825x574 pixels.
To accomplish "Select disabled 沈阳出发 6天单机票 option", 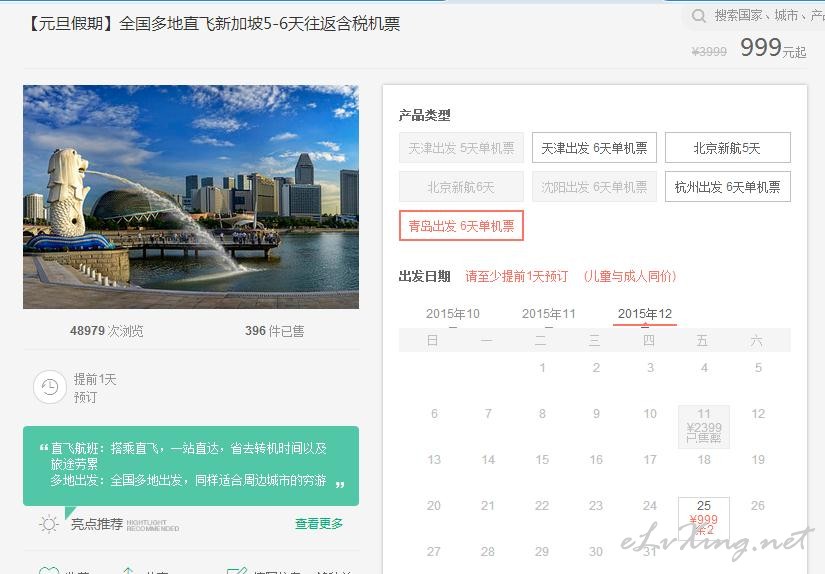I will click(x=594, y=187).
